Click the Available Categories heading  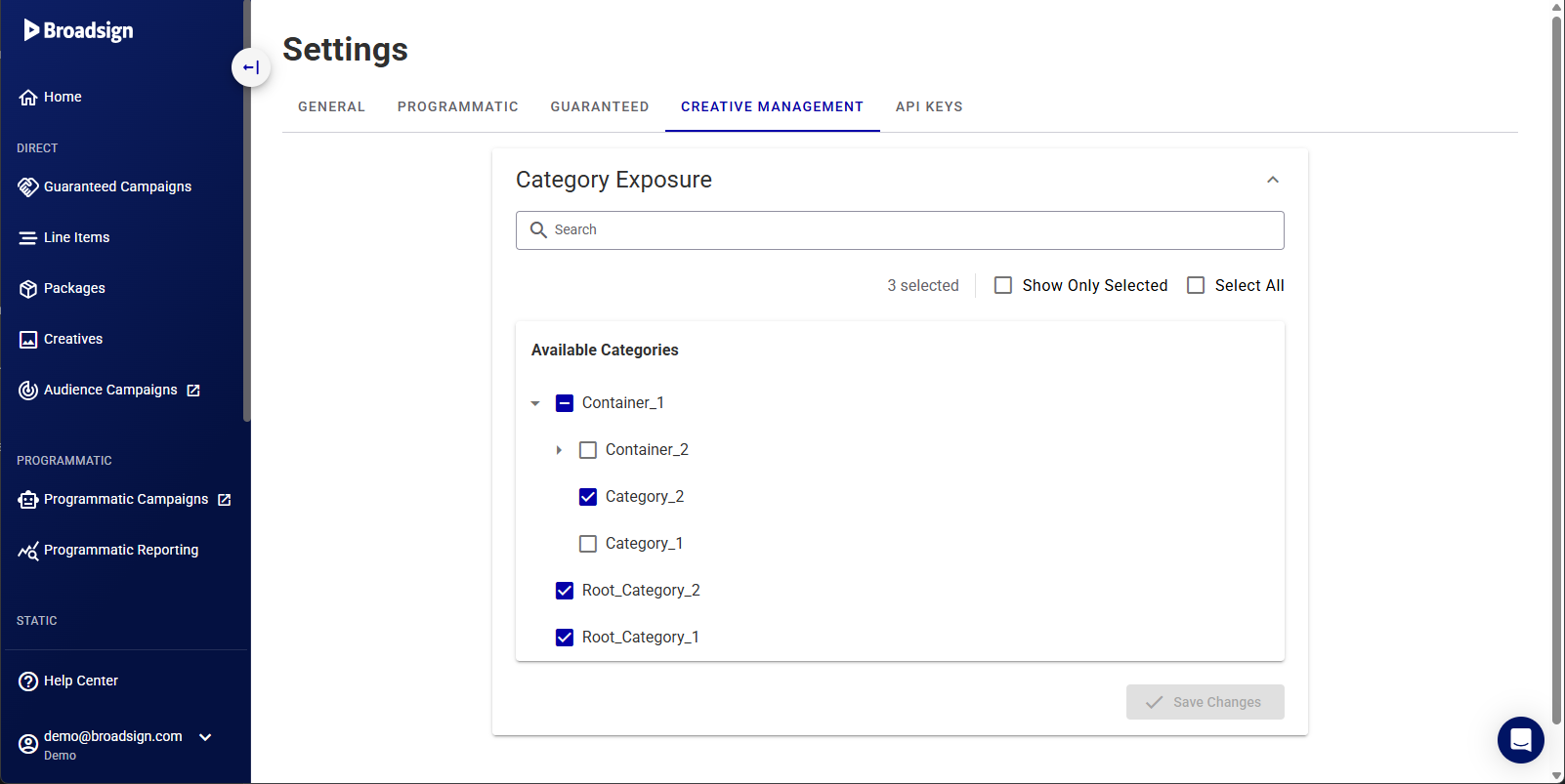coord(605,350)
